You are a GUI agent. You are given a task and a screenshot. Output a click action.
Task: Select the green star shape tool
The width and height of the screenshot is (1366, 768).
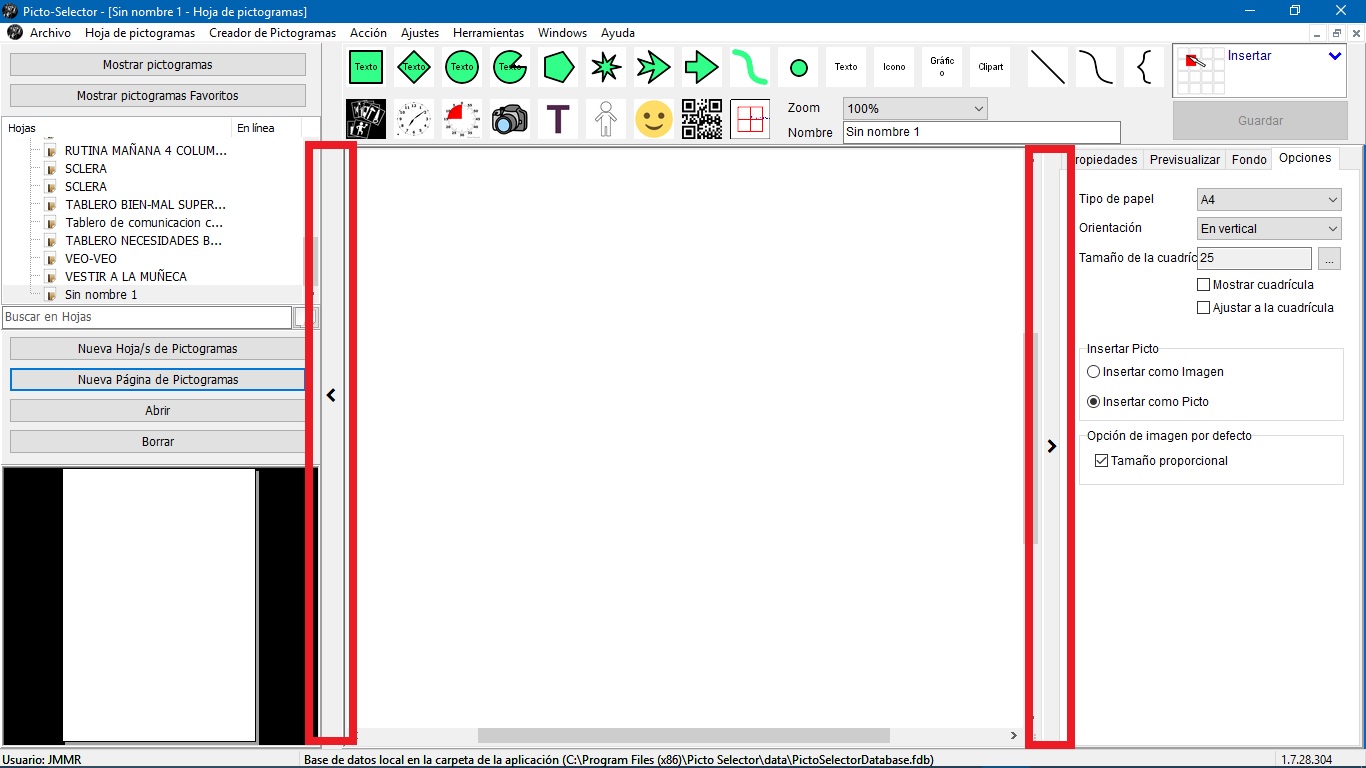pos(605,67)
